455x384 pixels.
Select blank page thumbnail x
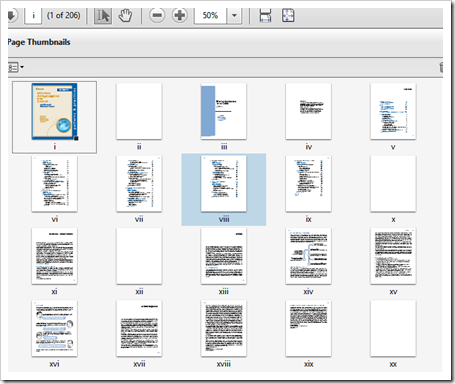coord(393,184)
